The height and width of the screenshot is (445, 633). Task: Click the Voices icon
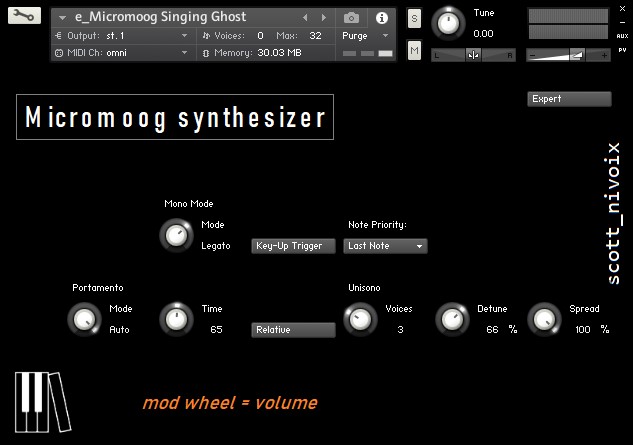pyautogui.click(x=206, y=36)
